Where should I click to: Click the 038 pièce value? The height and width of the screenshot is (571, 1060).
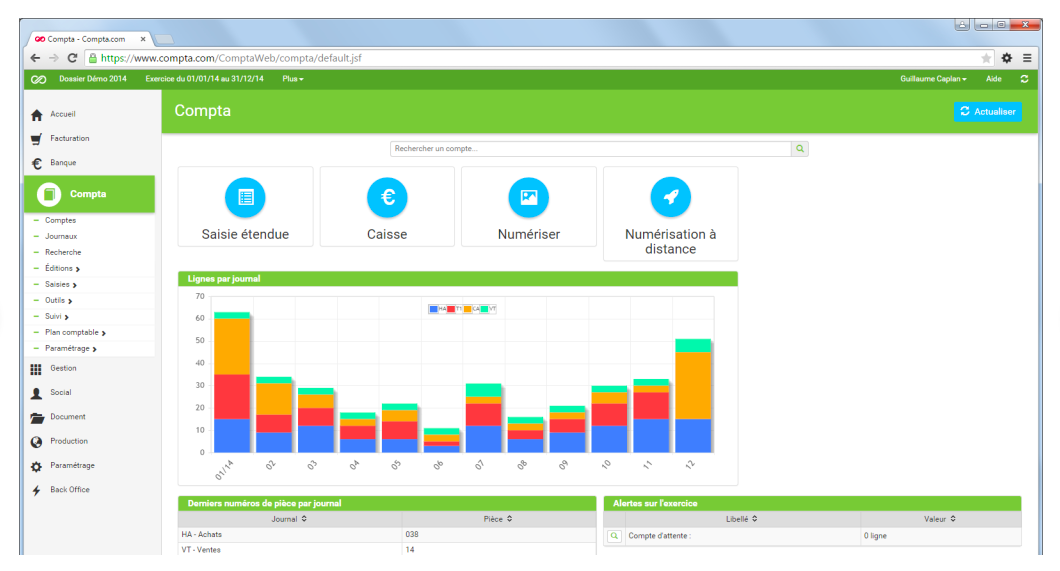(x=412, y=535)
